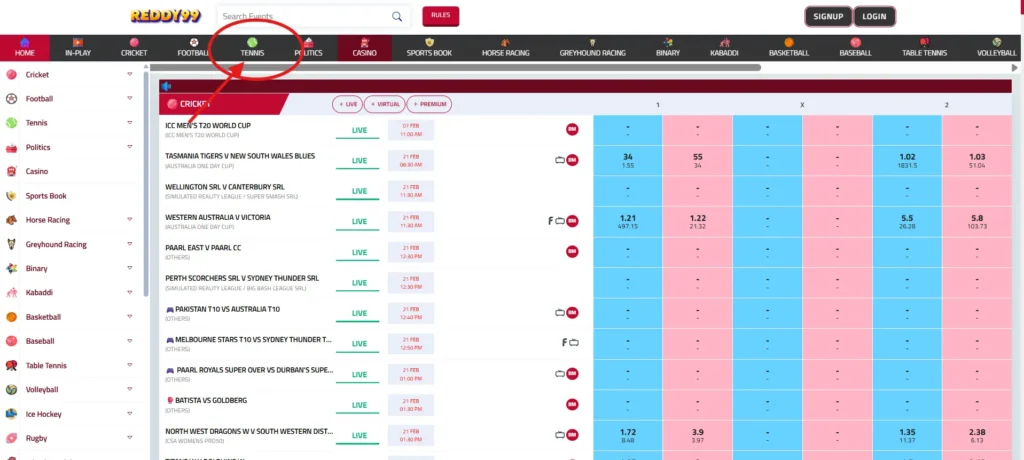Click the Ice Hockey icon in the sidebar
This screenshot has width=1024, height=460.
click(11, 414)
